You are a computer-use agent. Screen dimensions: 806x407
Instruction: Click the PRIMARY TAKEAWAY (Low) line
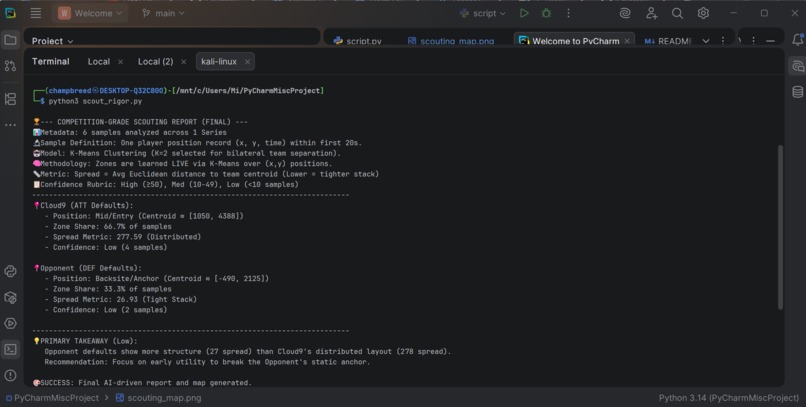(x=85, y=341)
